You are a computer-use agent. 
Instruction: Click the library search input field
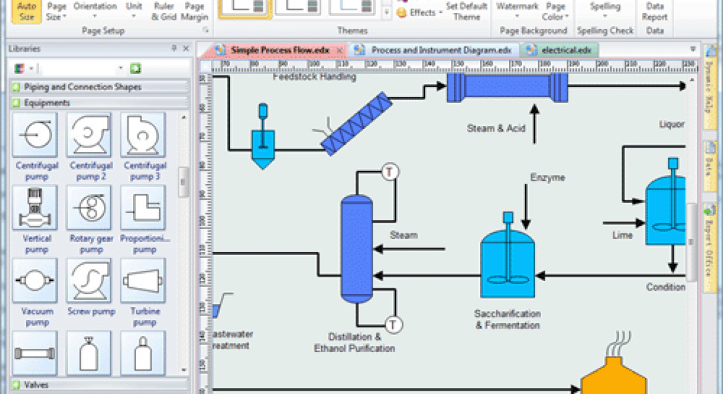click(82, 68)
